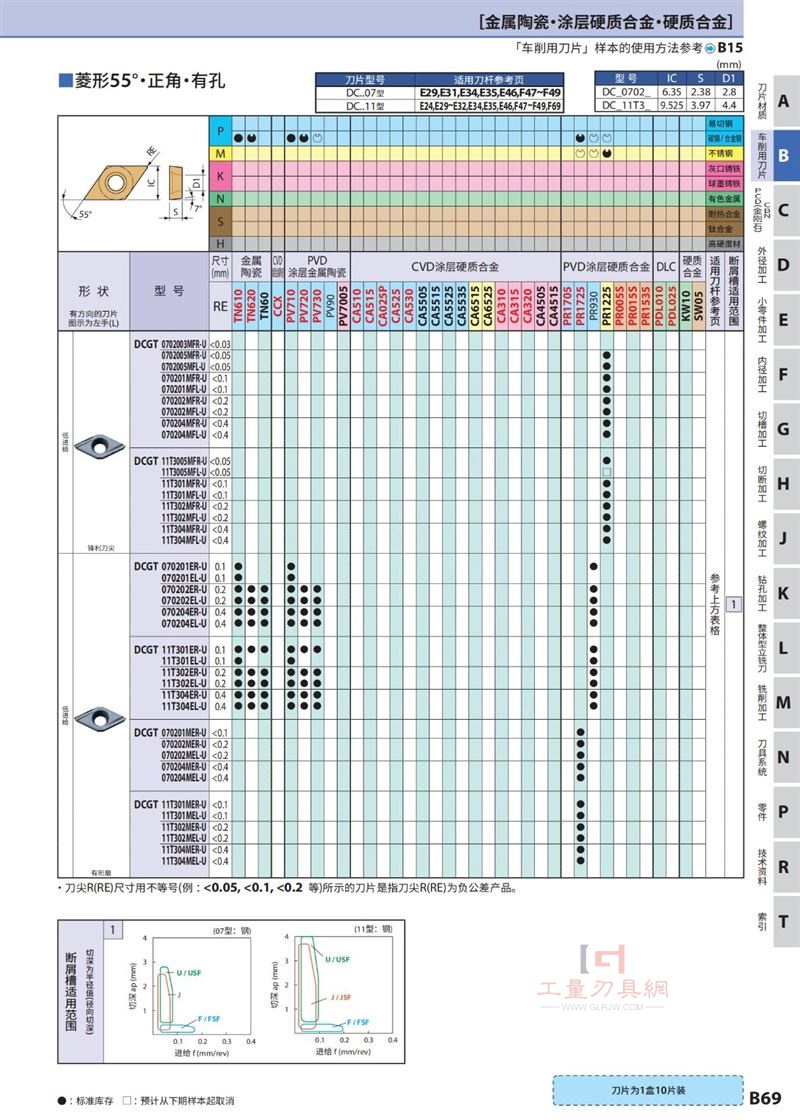Click the blue square before 菱形55°
The width and height of the screenshot is (800, 1120).
(x=66, y=81)
